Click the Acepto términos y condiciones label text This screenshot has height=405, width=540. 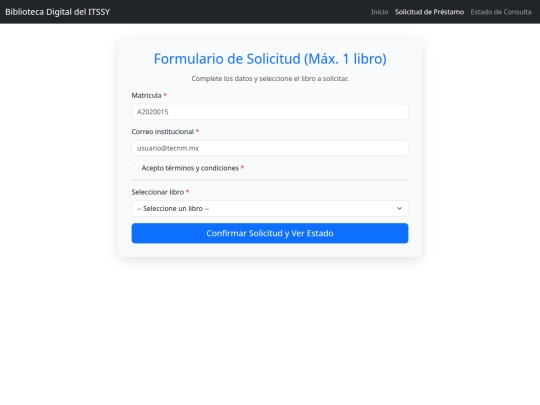pyautogui.click(x=190, y=168)
